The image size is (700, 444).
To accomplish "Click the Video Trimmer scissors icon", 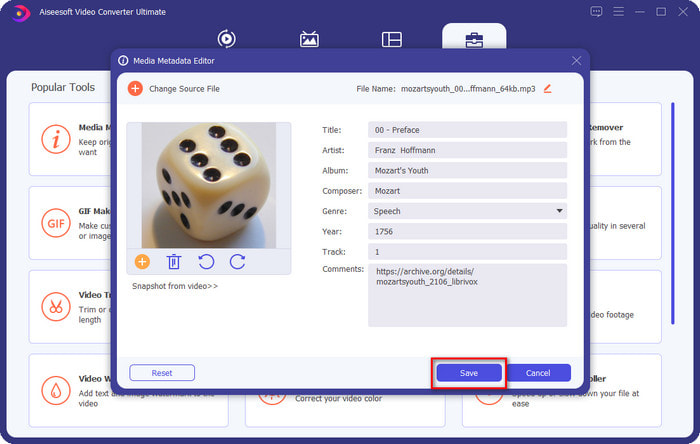I will tap(56, 307).
